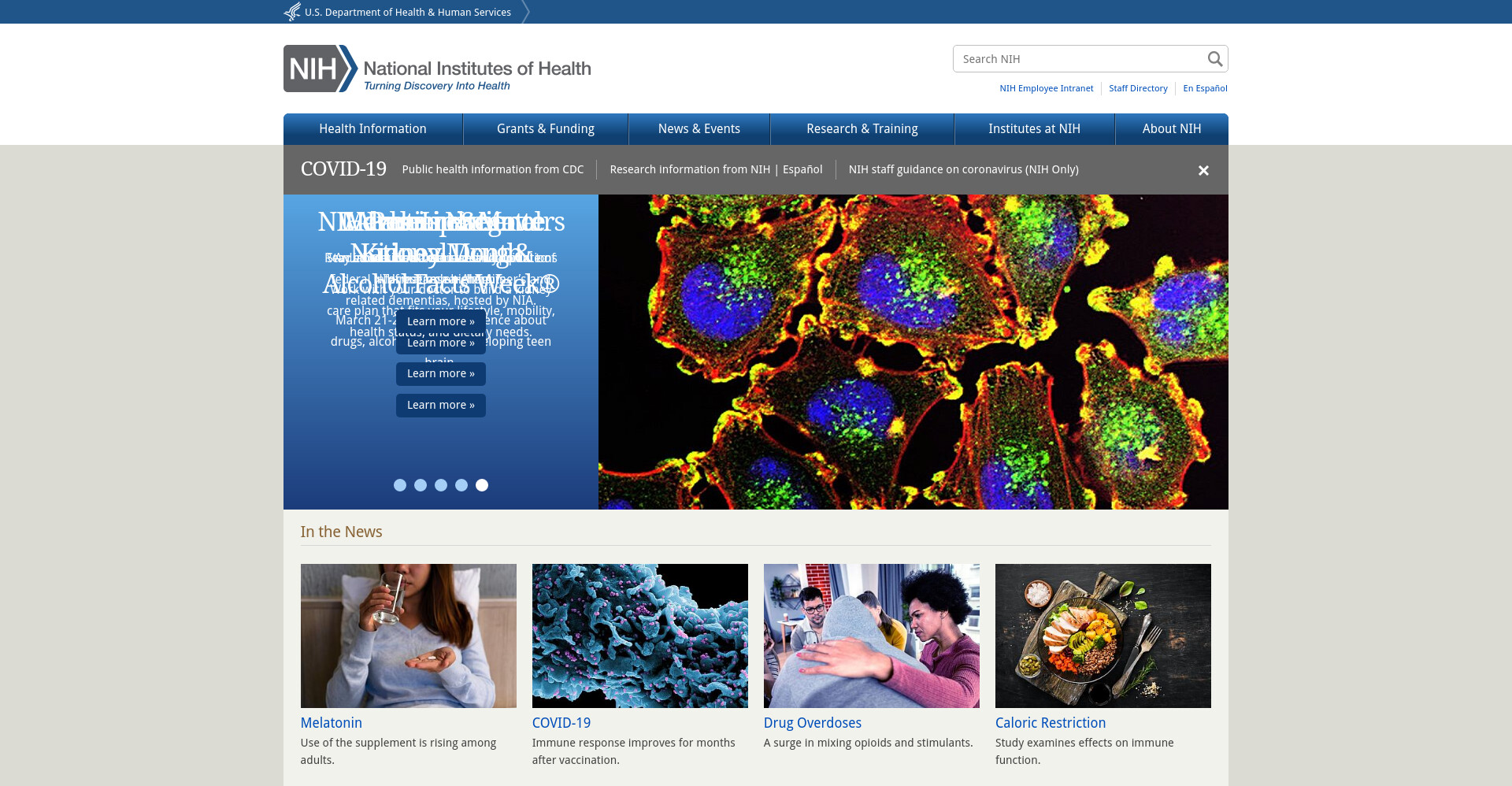
Task: Open the Español link in COVID-19 banner
Action: 802,169
